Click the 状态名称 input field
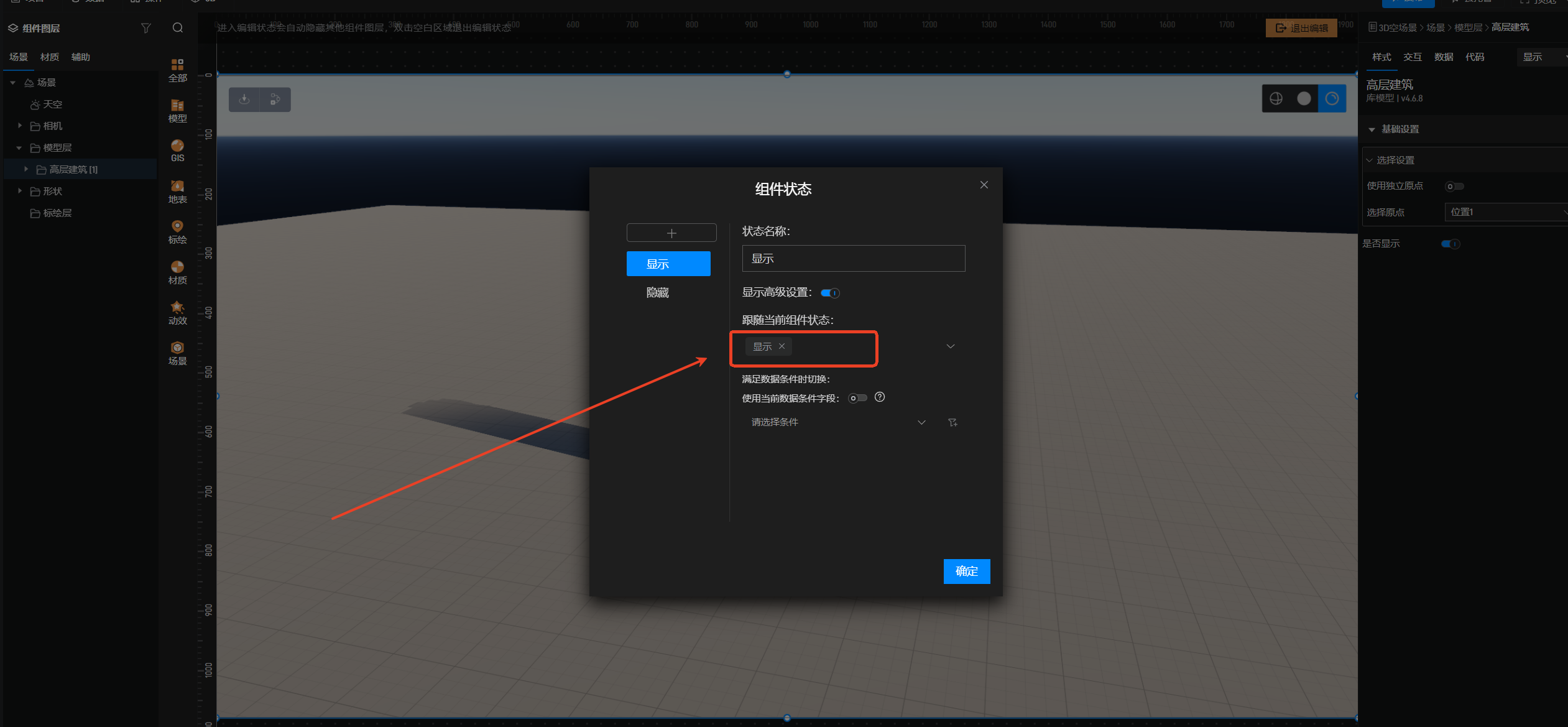 tap(853, 258)
